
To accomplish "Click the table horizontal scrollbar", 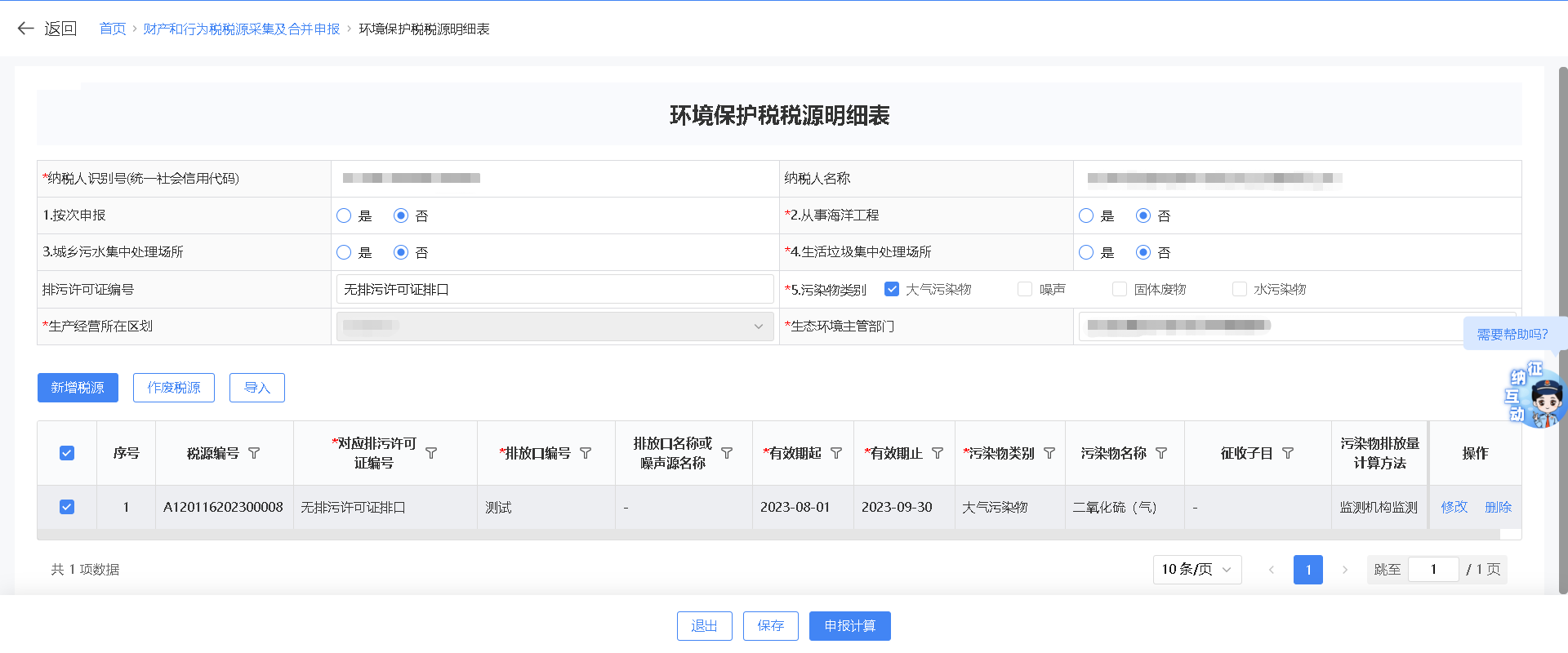I will click(768, 535).
